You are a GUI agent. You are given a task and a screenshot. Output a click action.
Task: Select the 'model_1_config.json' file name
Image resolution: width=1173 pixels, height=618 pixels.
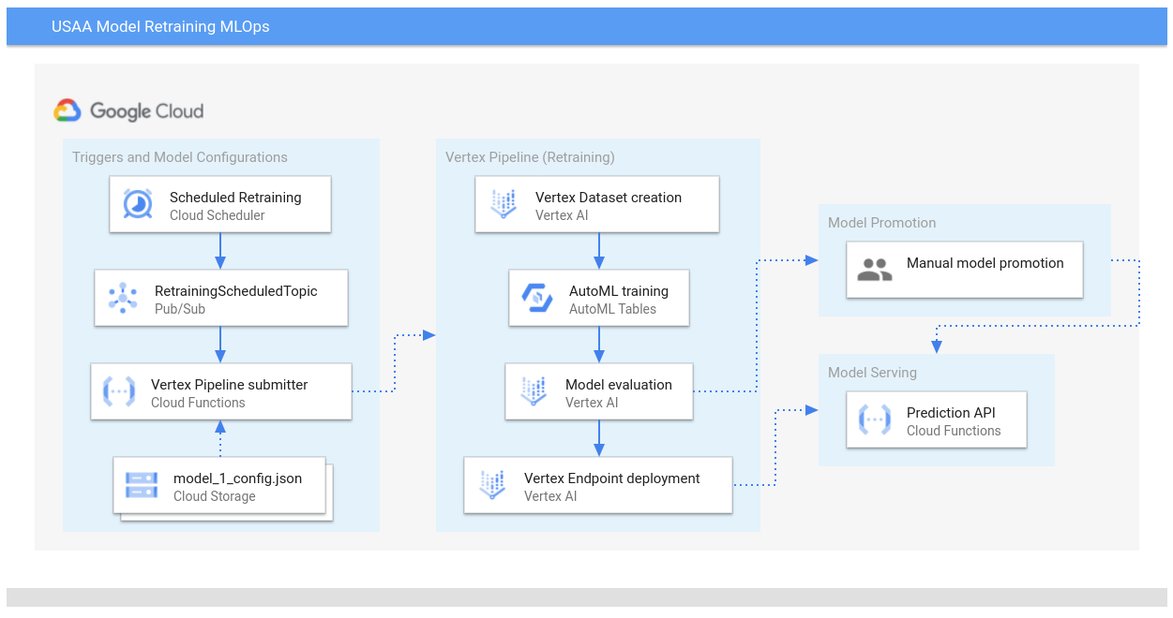[x=238, y=479]
